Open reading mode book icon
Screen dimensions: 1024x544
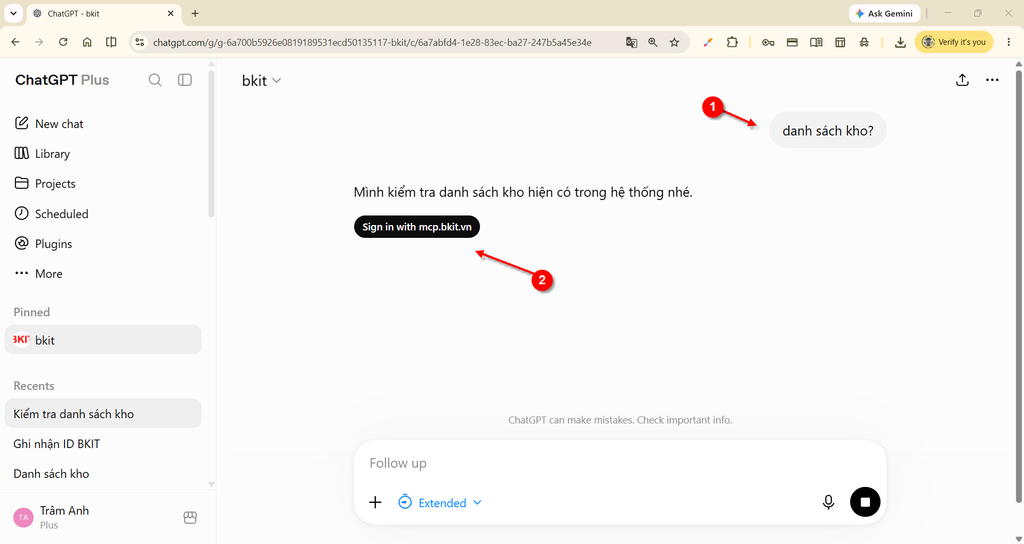coord(816,42)
